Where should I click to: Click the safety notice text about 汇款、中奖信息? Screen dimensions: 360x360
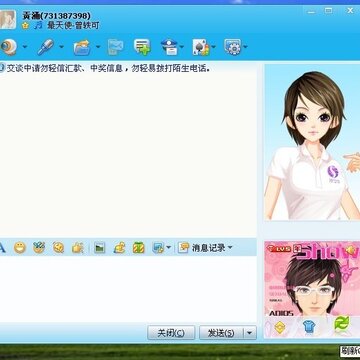(x=108, y=69)
